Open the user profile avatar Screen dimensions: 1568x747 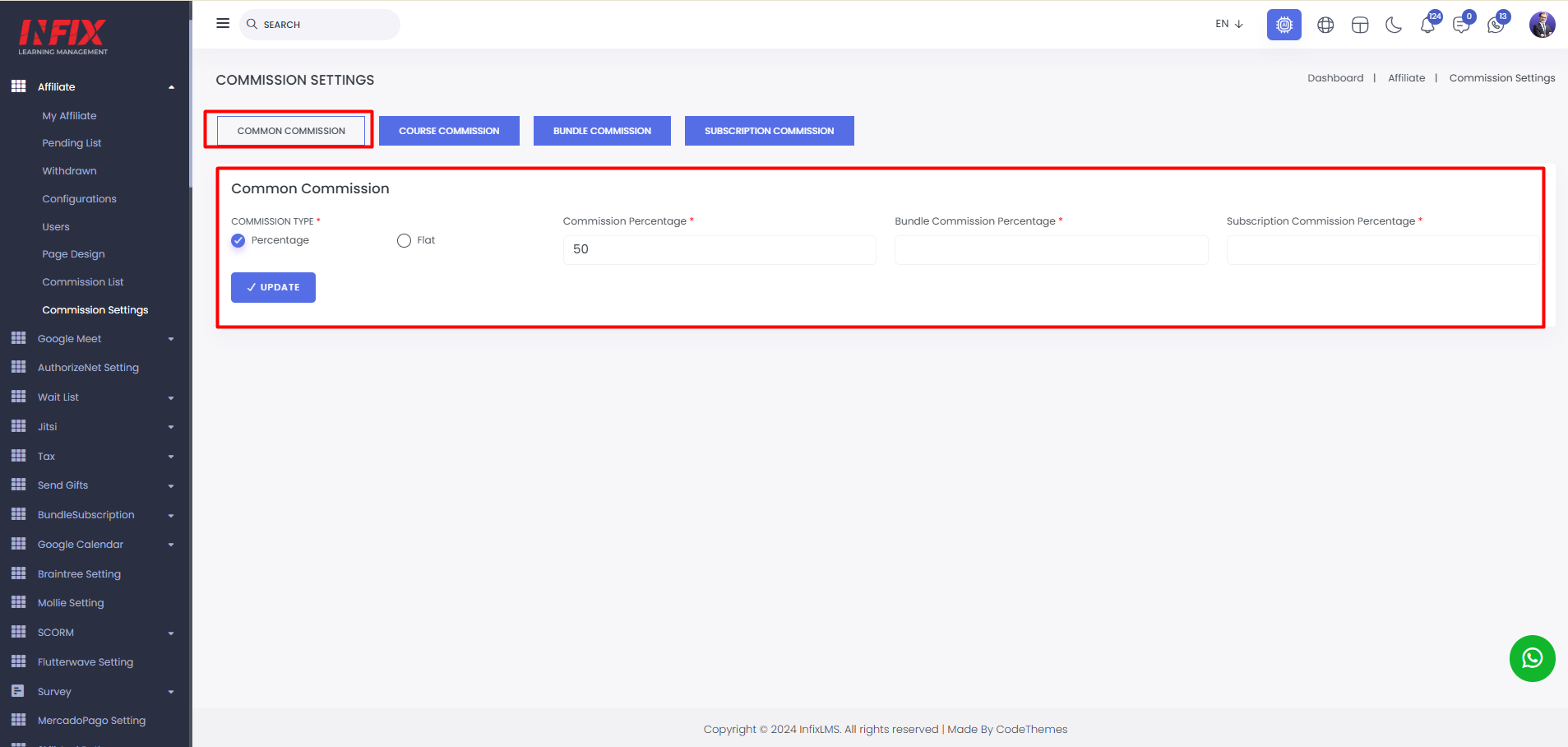click(x=1543, y=25)
